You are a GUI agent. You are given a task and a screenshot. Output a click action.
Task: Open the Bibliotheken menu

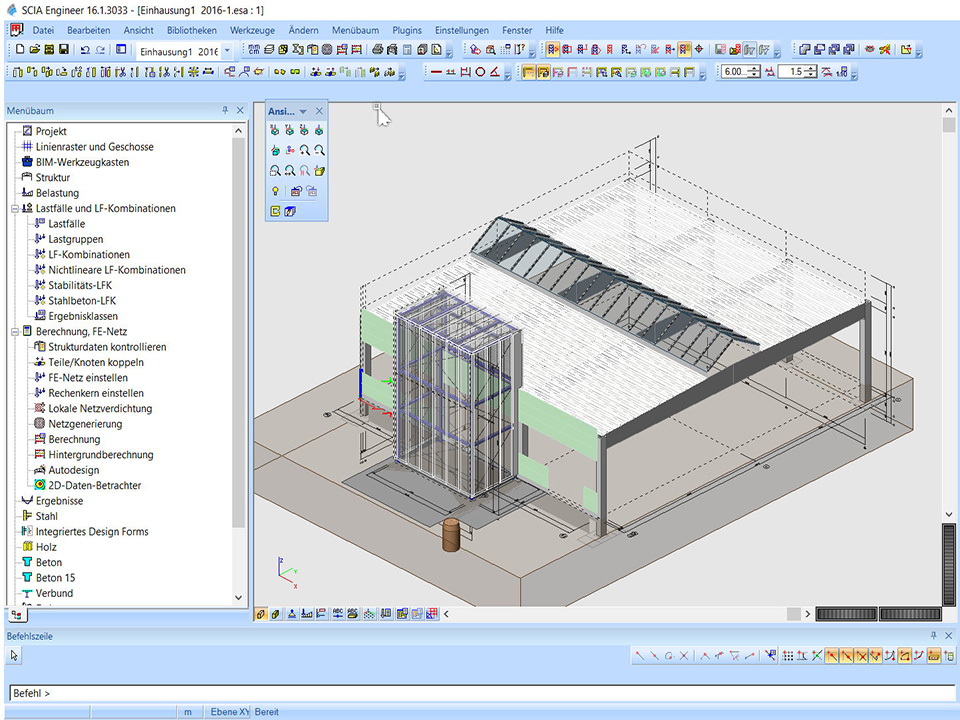[x=191, y=30]
